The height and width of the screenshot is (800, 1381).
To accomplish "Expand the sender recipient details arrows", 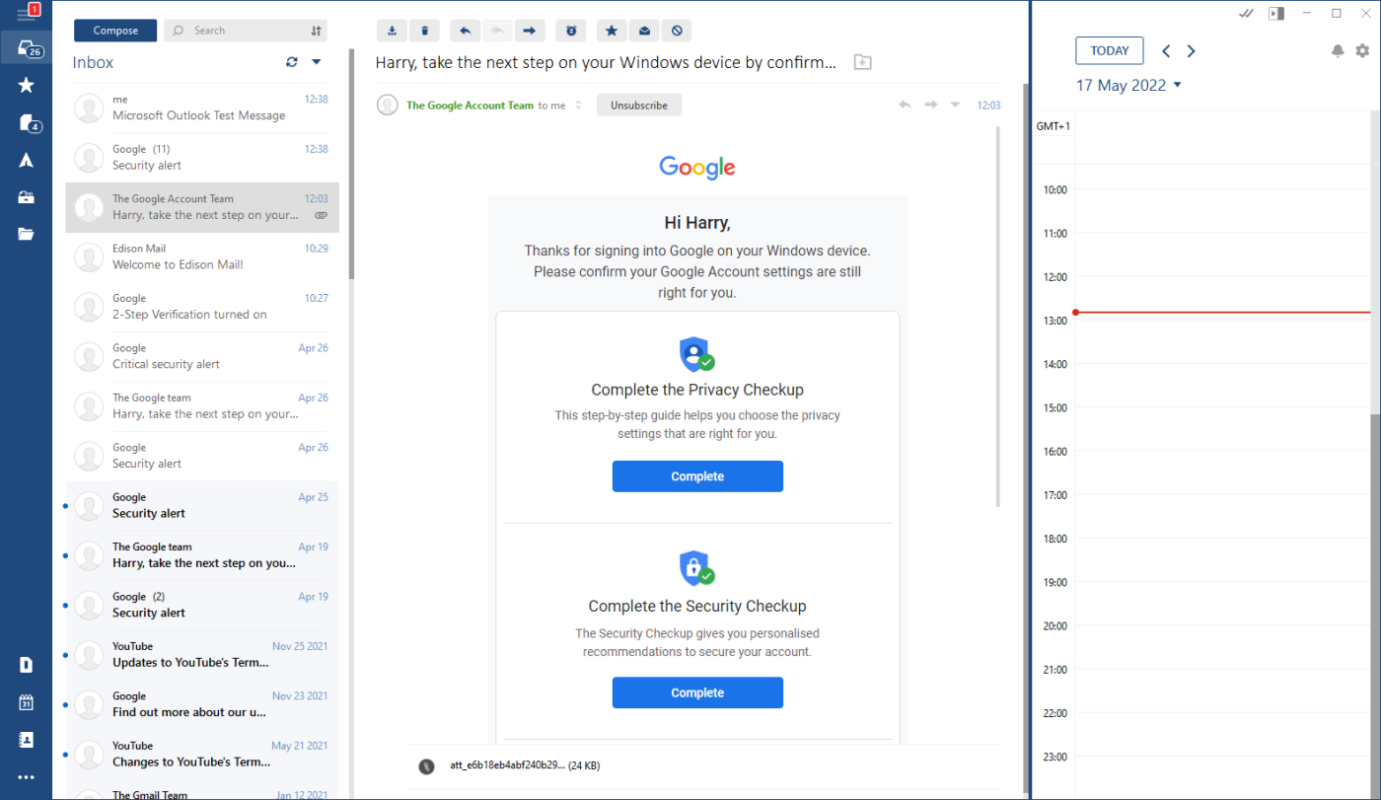I will coord(579,105).
